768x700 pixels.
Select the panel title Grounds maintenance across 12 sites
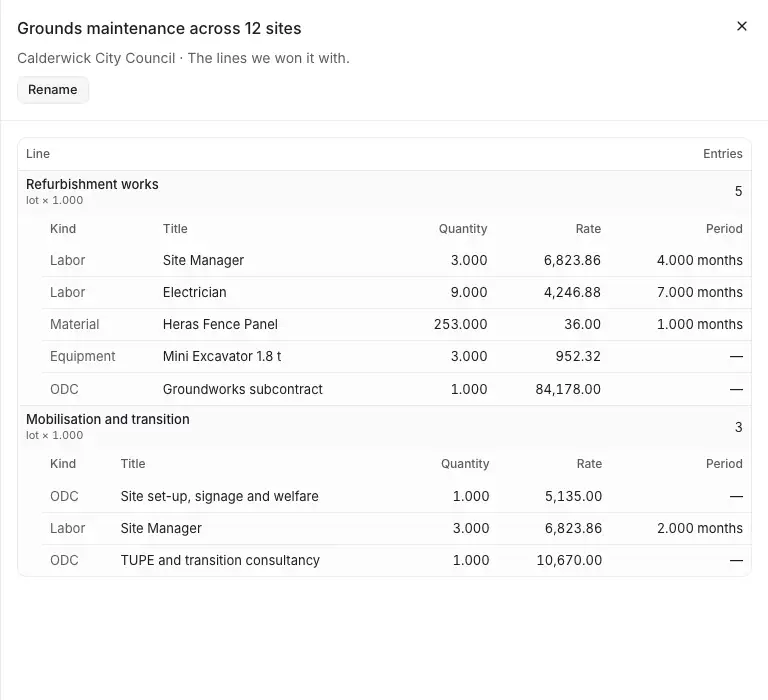click(x=159, y=28)
